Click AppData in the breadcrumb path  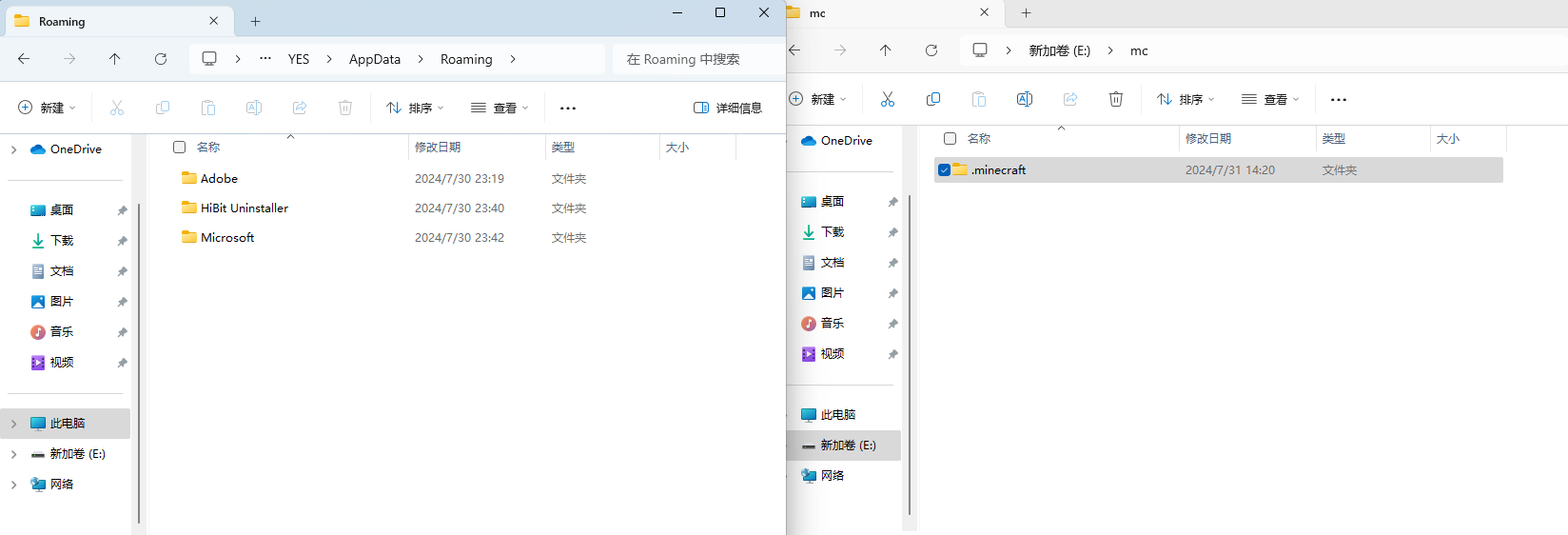pos(375,59)
